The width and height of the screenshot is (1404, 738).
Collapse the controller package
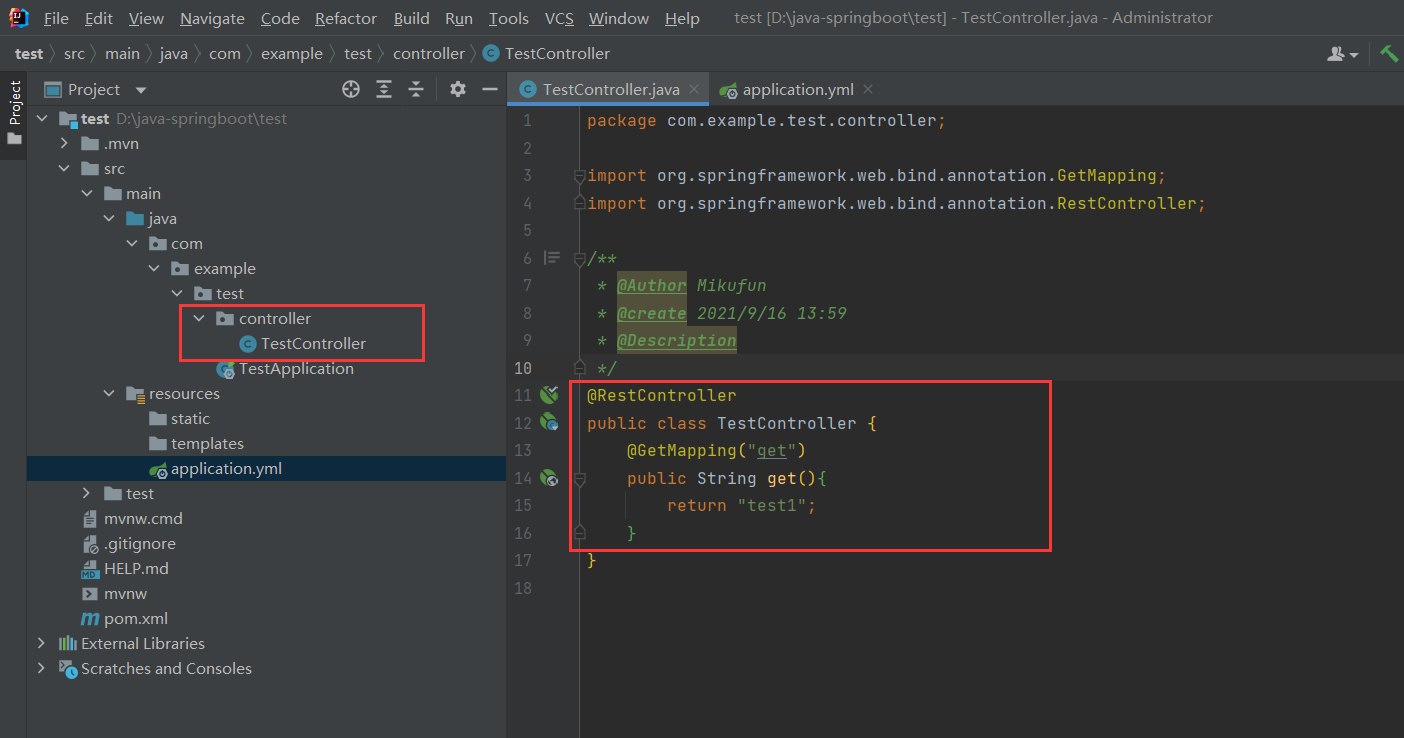tap(198, 318)
